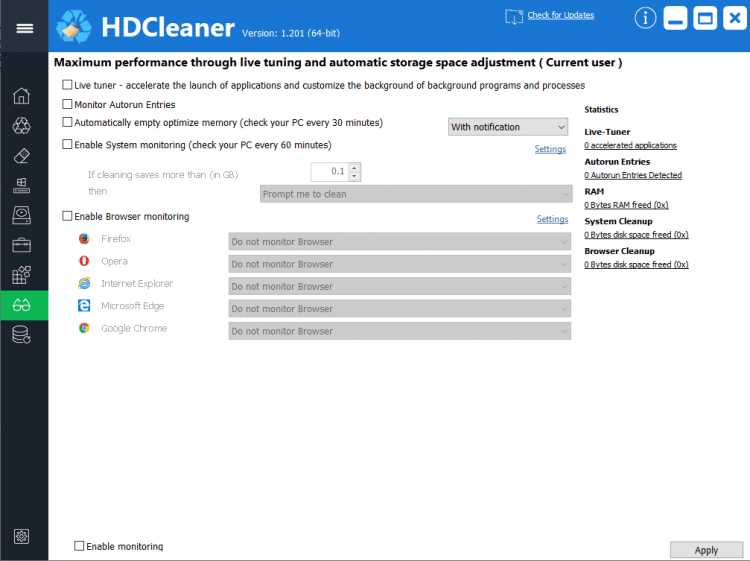
Task: Click 0 Autorun Entries Detected link
Action: click(x=633, y=175)
